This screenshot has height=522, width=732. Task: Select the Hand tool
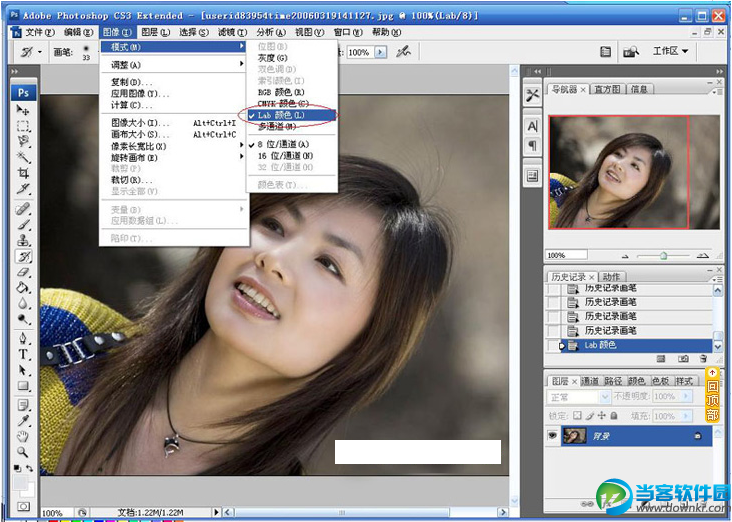click(x=23, y=436)
